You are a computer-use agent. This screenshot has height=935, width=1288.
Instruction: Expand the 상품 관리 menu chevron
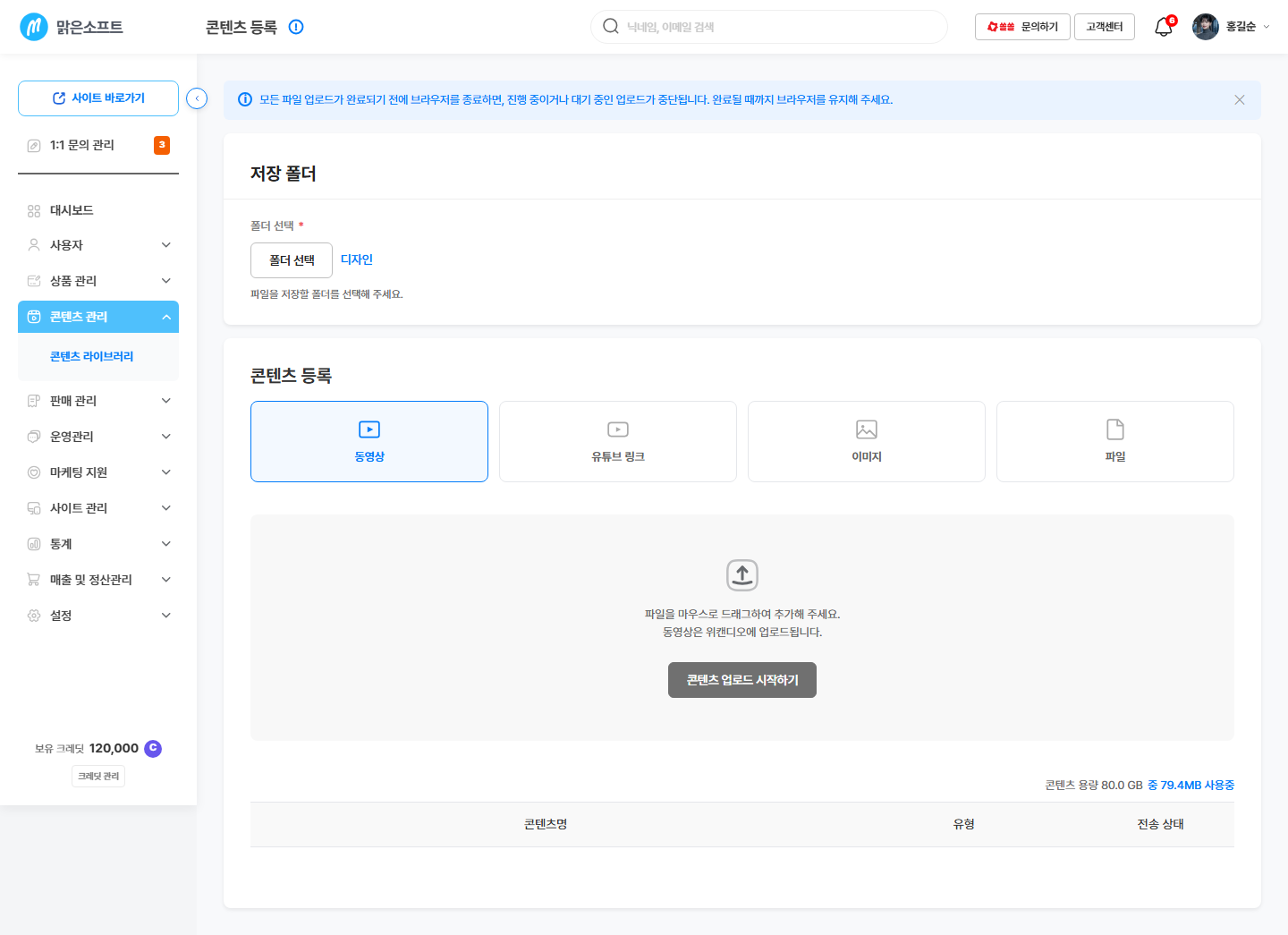point(166,281)
